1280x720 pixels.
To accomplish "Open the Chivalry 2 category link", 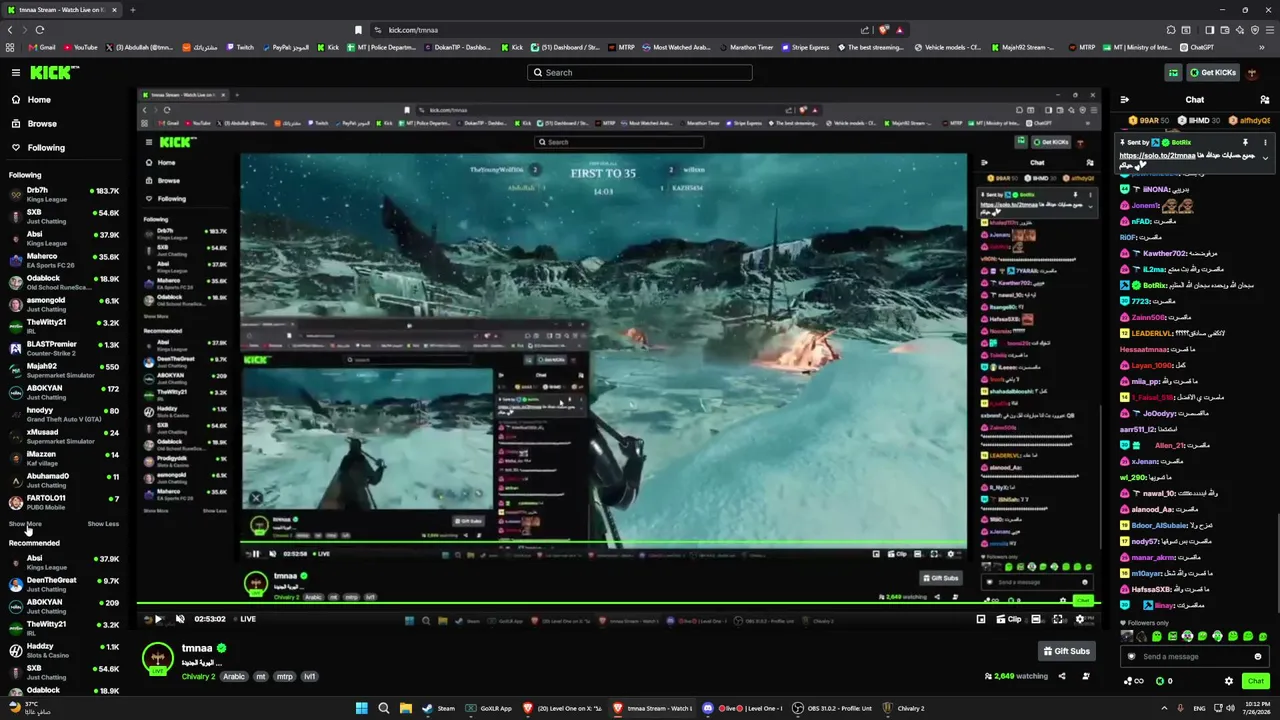I will point(198,677).
